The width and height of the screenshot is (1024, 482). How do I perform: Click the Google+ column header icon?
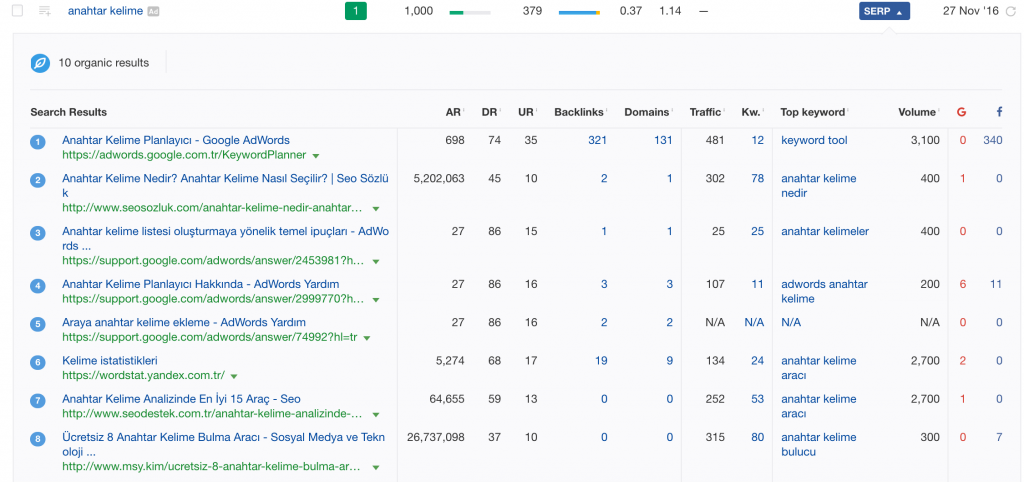[x=962, y=112]
